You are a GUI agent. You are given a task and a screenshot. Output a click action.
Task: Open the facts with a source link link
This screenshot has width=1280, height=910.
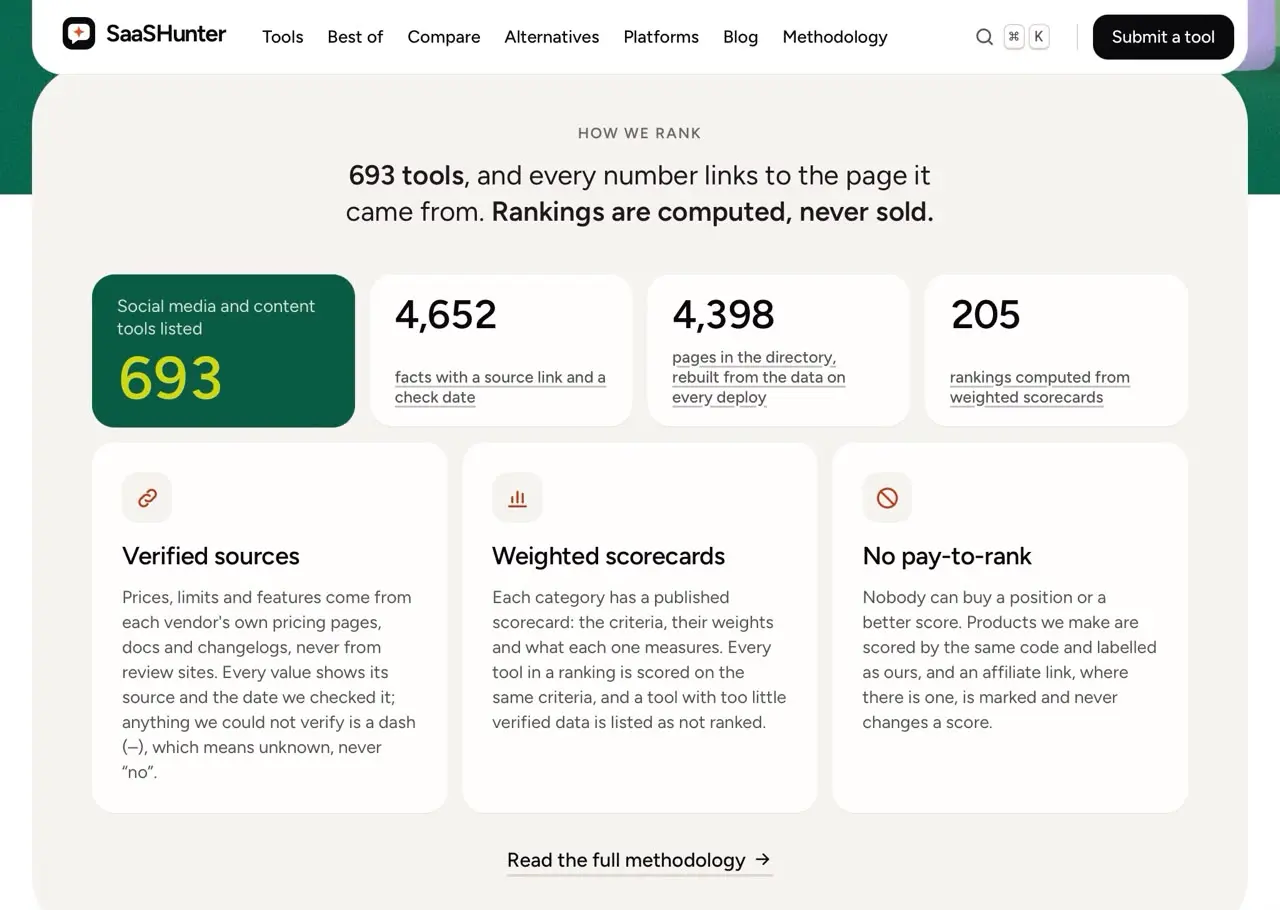500,387
